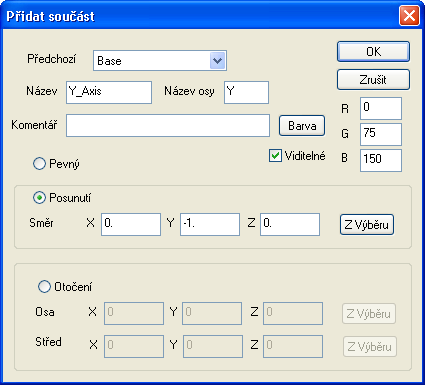
Task: Click the Směr Z field
Action: click(290, 224)
